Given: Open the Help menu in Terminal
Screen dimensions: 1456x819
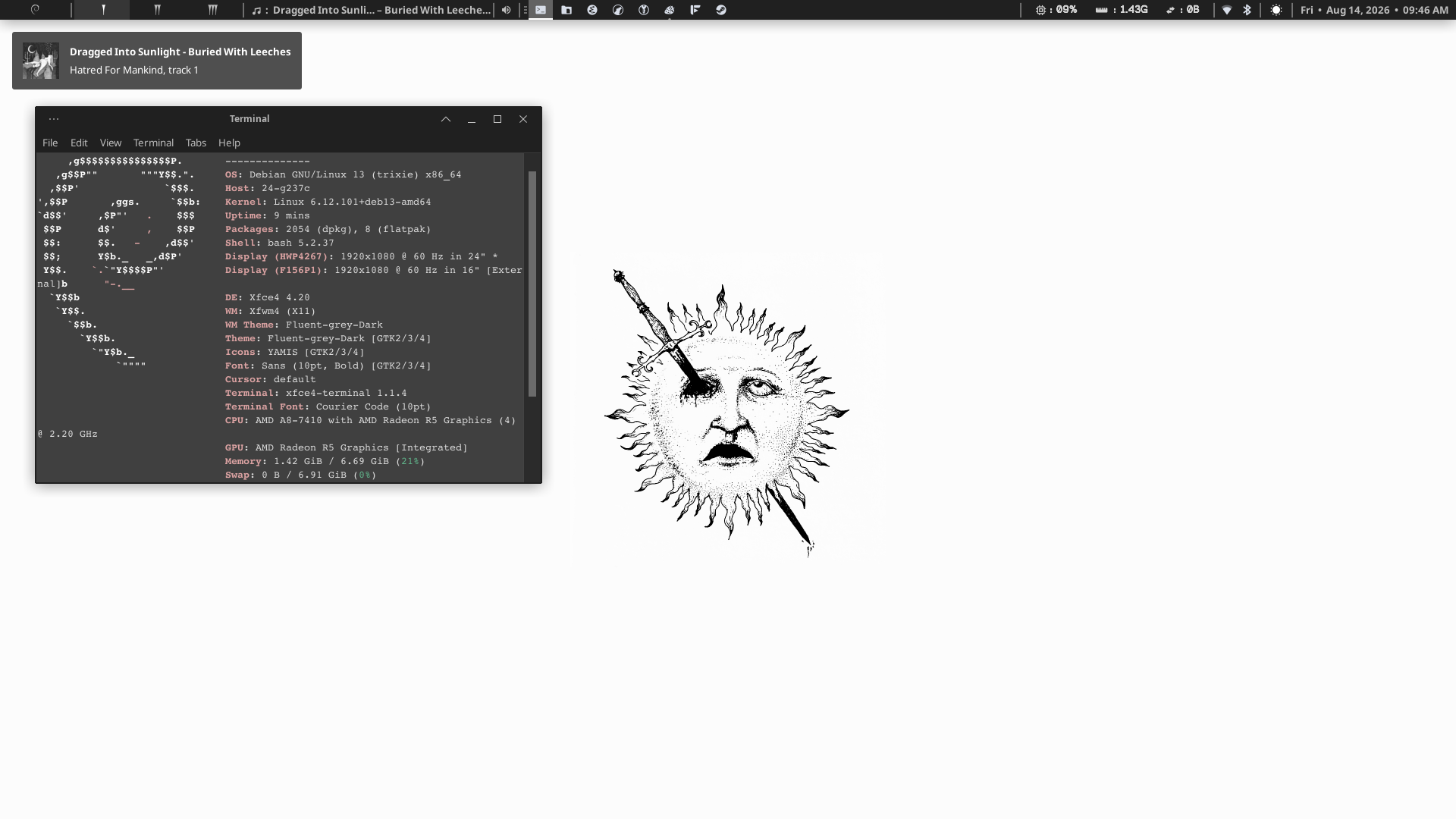Looking at the screenshot, I should click(229, 143).
